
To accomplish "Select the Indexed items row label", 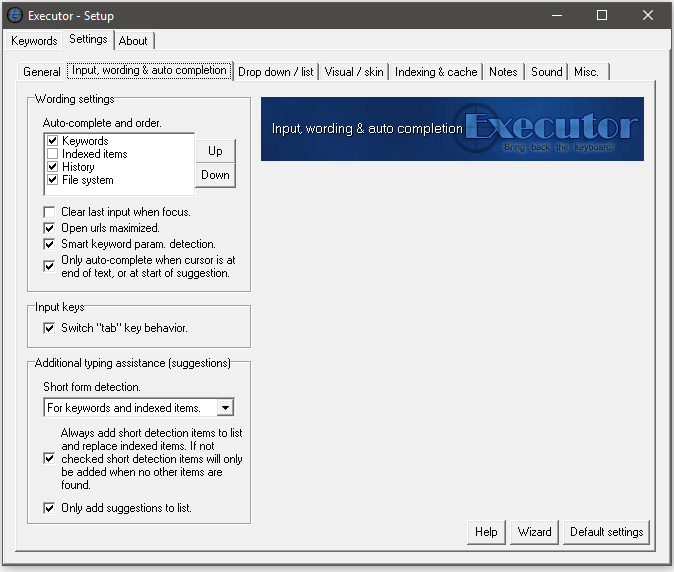I will (x=95, y=153).
